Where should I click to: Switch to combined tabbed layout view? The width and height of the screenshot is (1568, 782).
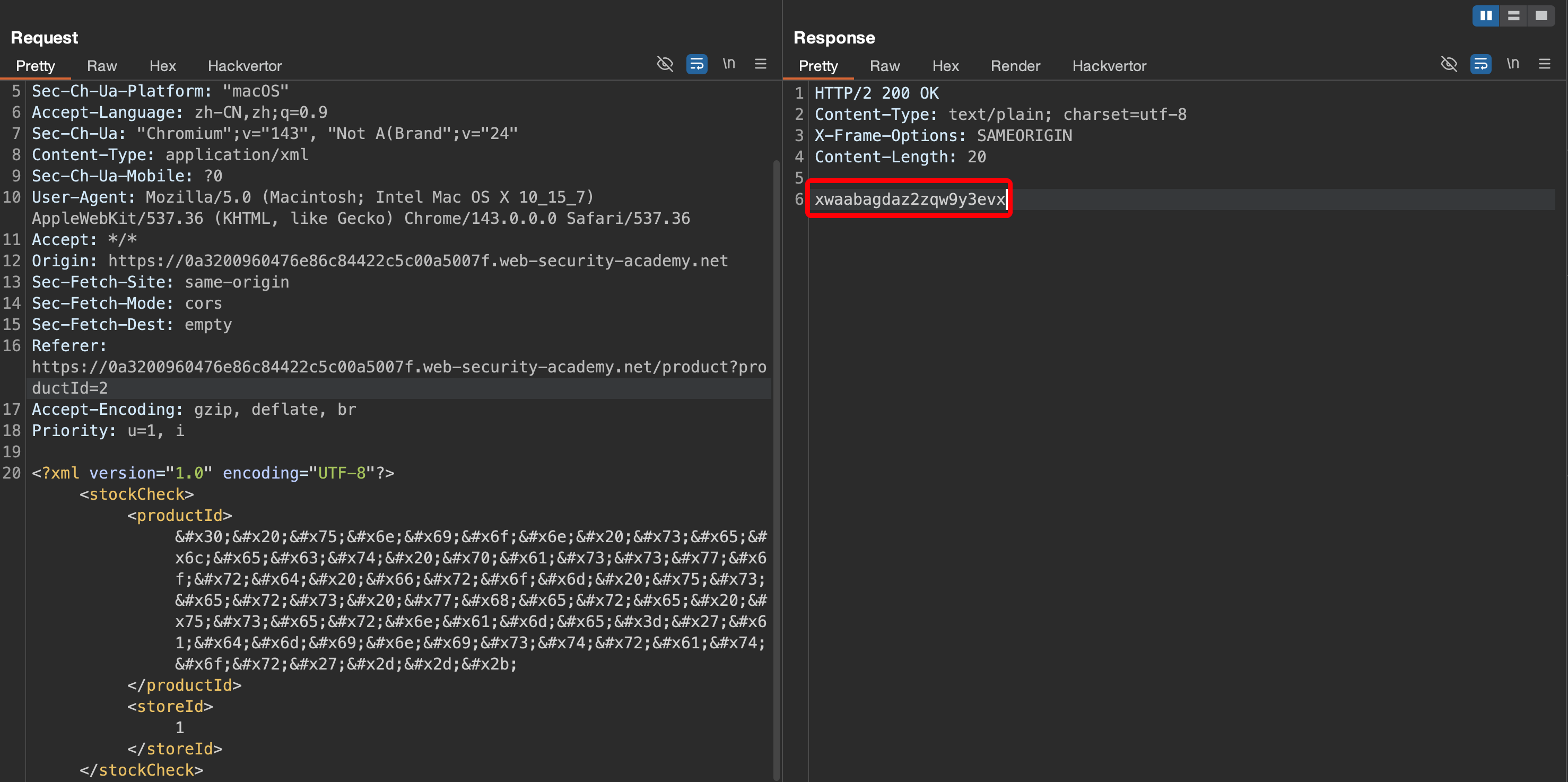pyautogui.click(x=1541, y=16)
